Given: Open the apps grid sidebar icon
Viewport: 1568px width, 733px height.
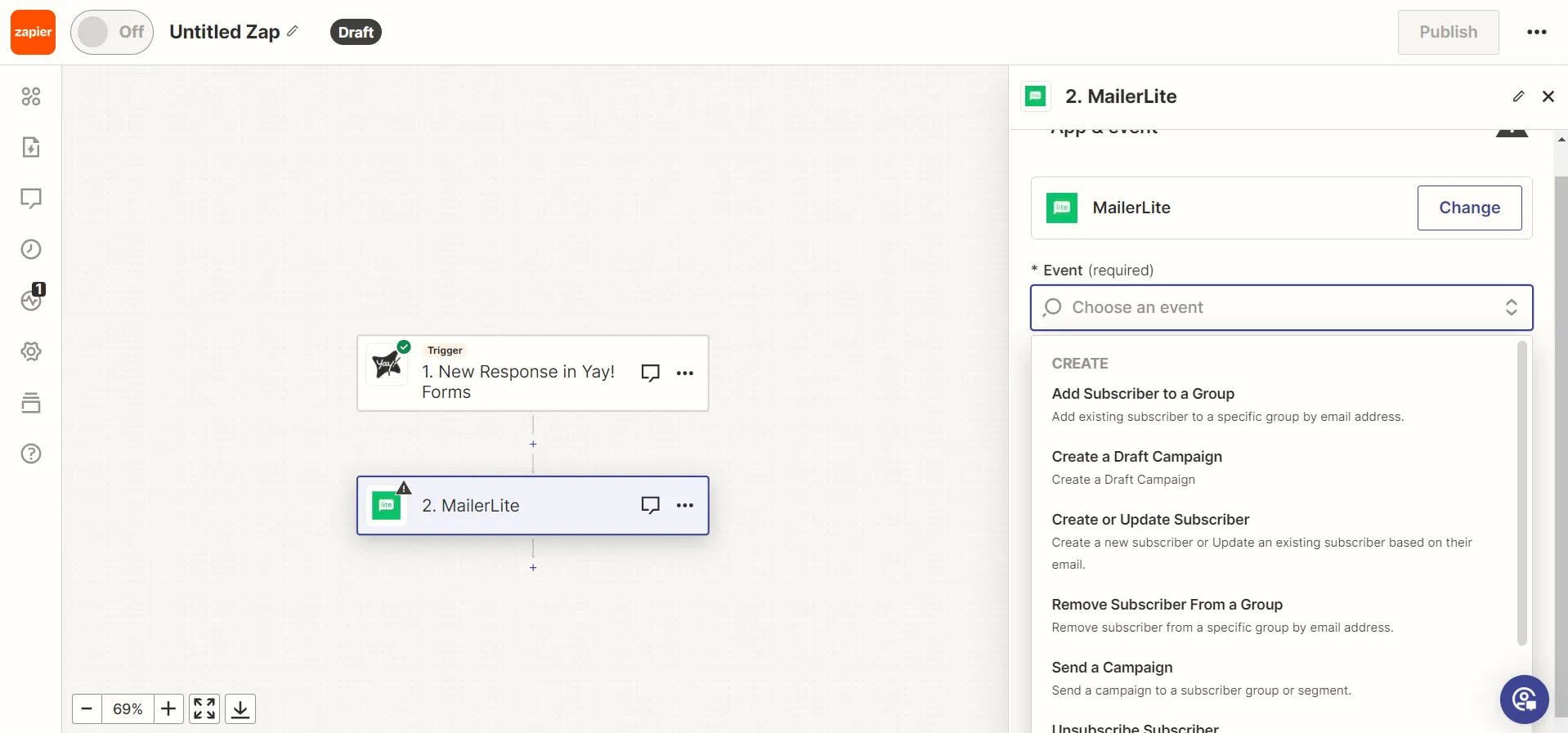Looking at the screenshot, I should [x=31, y=96].
